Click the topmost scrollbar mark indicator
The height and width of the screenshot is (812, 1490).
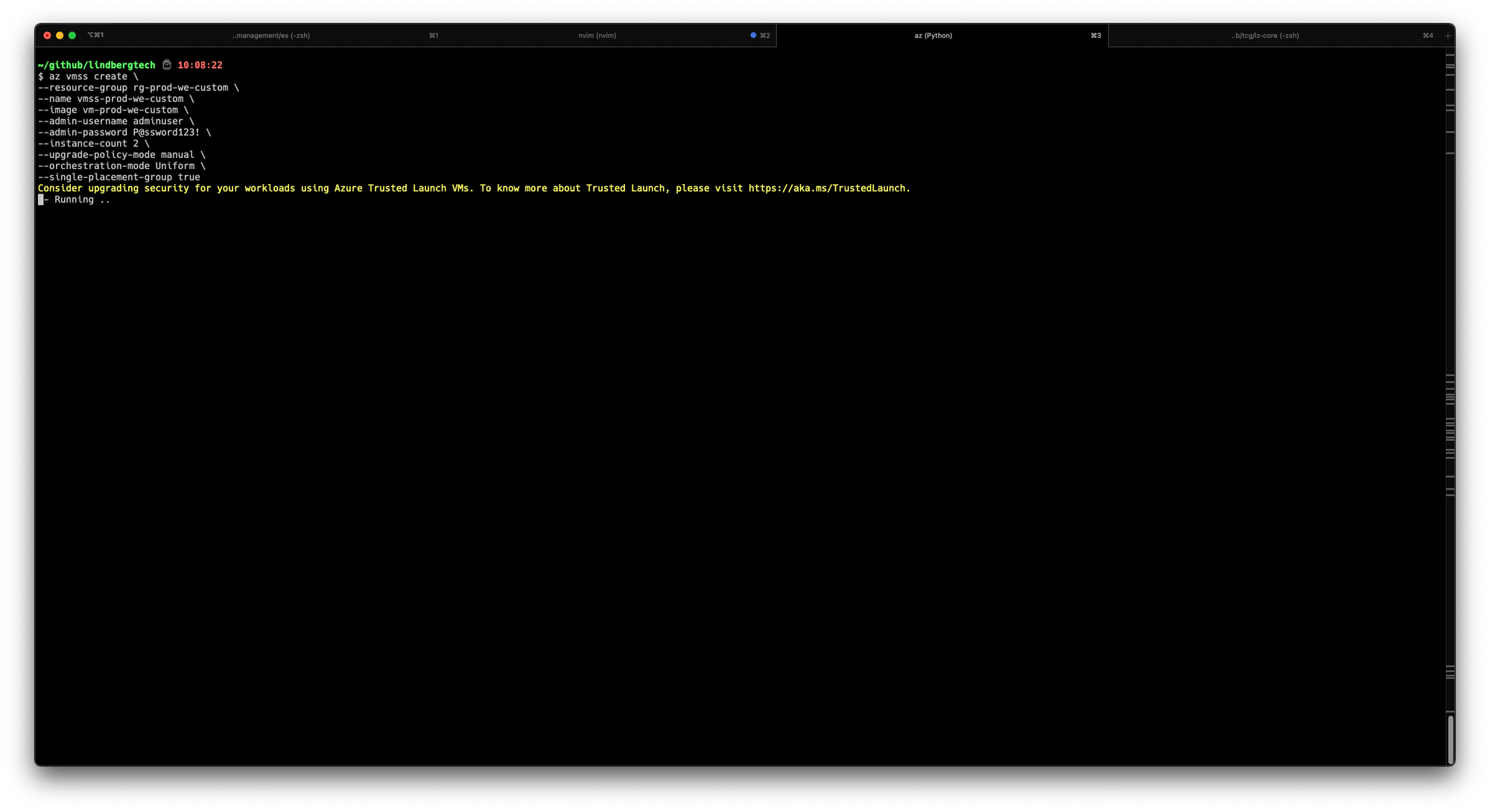(1450, 55)
